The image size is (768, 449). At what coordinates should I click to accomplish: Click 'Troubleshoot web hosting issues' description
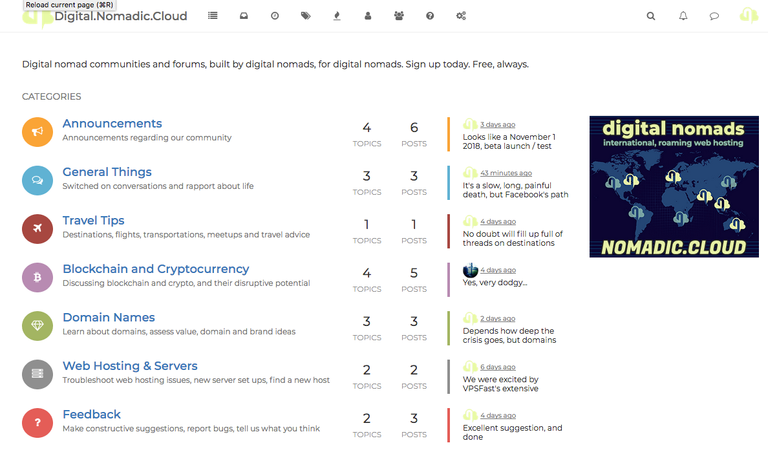(x=196, y=380)
